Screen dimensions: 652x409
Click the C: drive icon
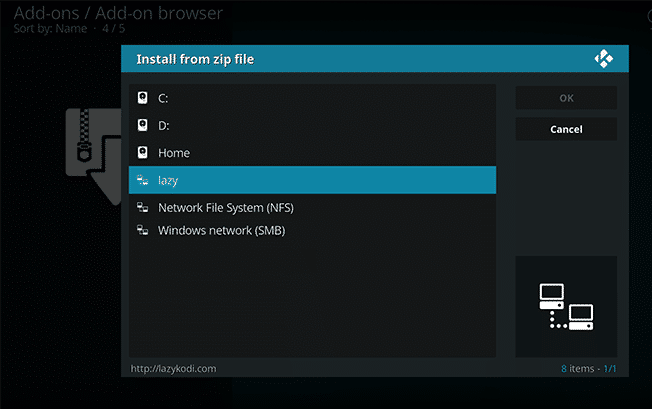coord(143,98)
